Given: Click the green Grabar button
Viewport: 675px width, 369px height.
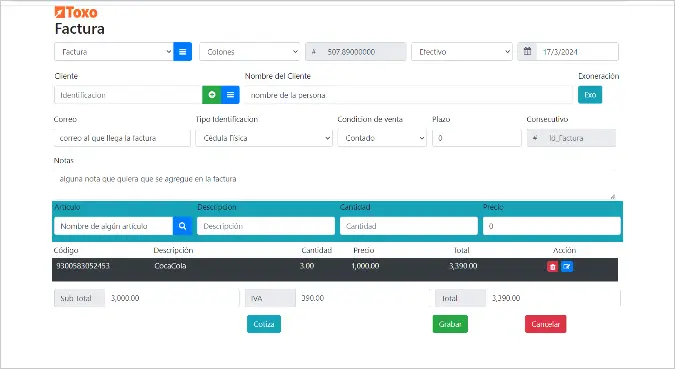Looking at the screenshot, I should (x=450, y=324).
